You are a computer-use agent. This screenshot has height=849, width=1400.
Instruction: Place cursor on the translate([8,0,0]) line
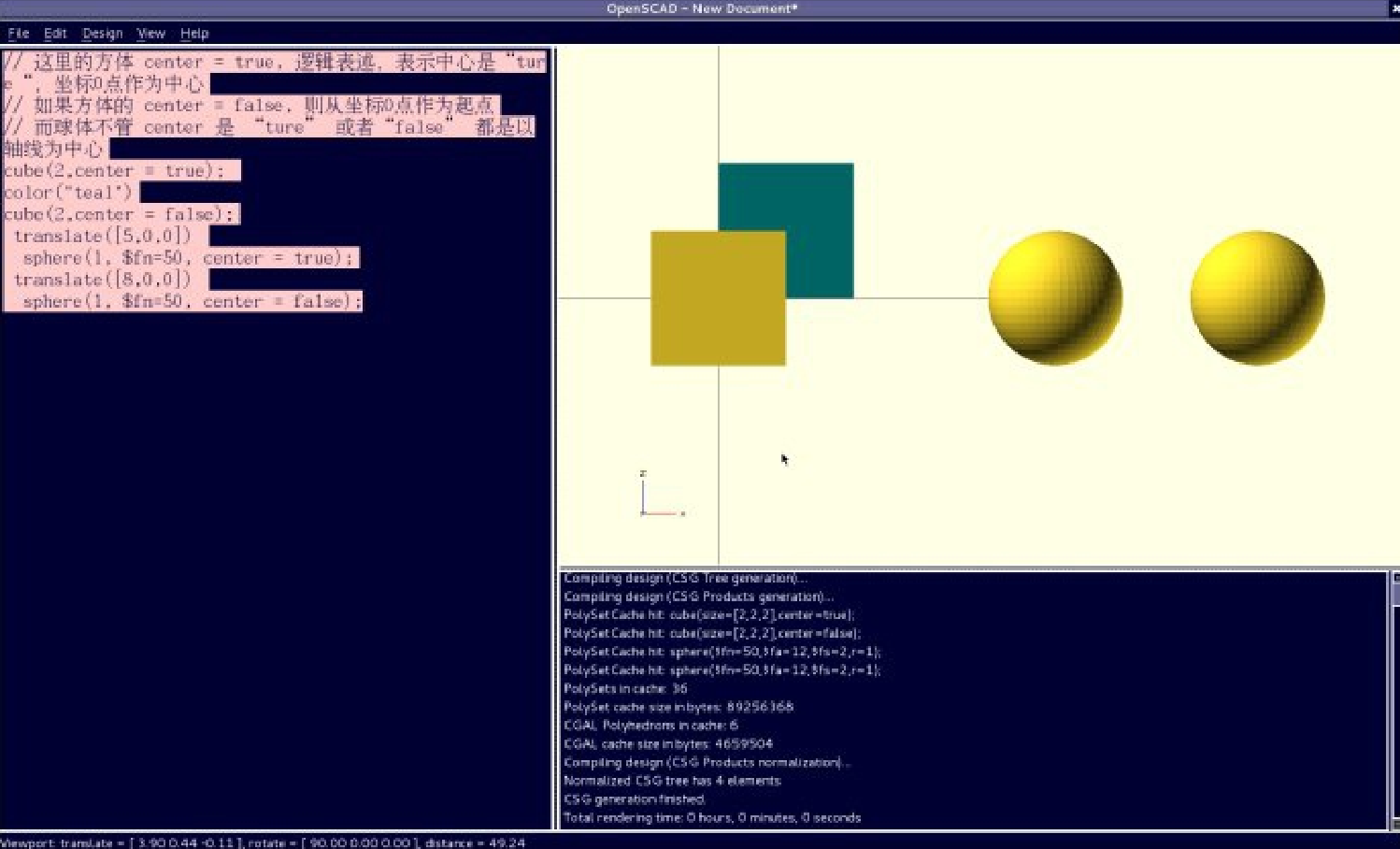[x=102, y=280]
